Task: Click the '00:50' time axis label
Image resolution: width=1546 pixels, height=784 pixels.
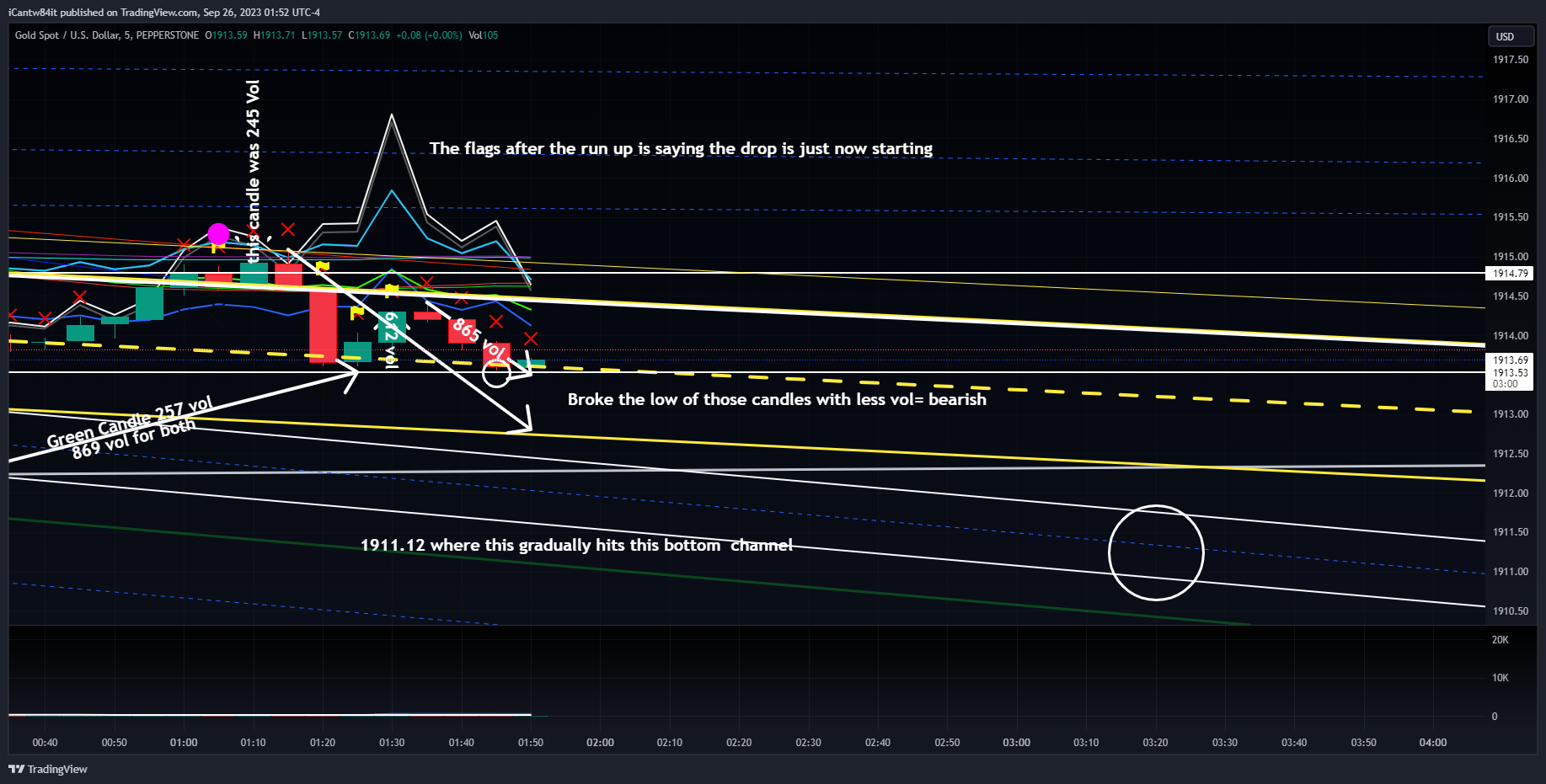Action: coord(114,743)
